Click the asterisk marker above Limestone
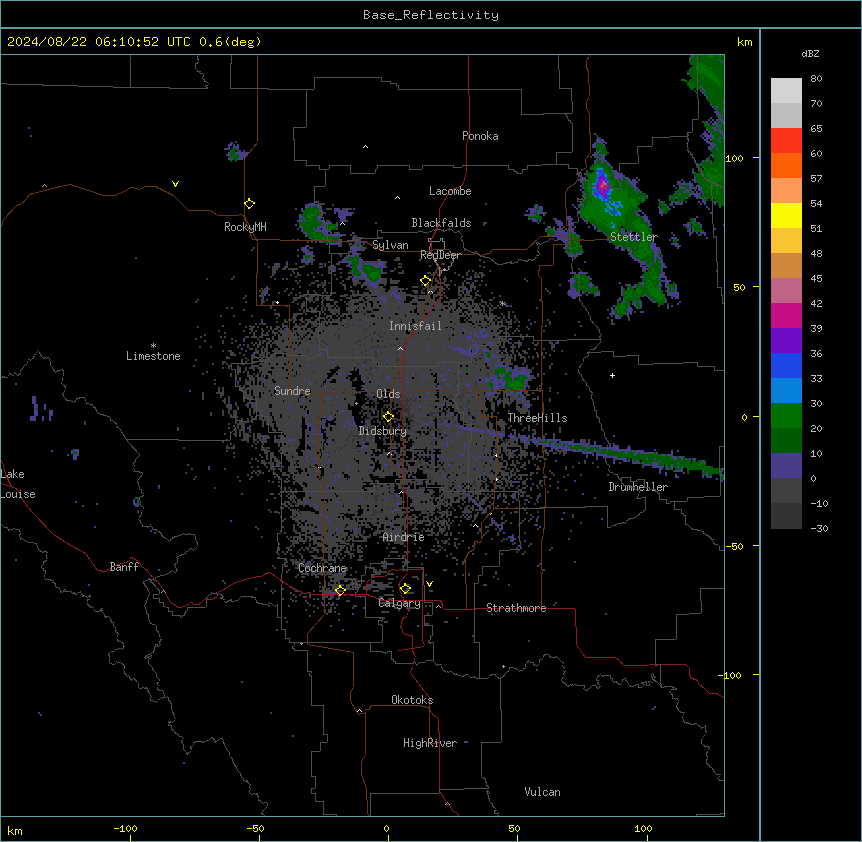The image size is (862, 842). click(153, 345)
